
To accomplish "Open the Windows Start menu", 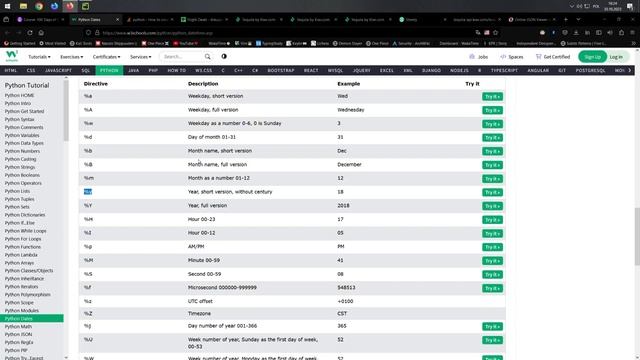I will coord(7,6).
